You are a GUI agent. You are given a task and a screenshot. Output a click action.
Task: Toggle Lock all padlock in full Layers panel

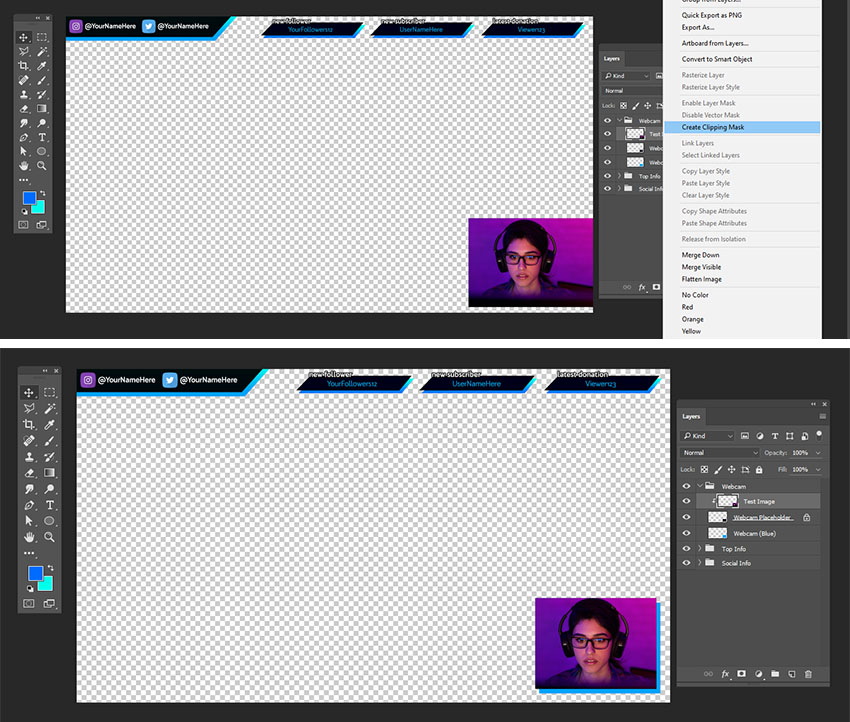[x=759, y=469]
